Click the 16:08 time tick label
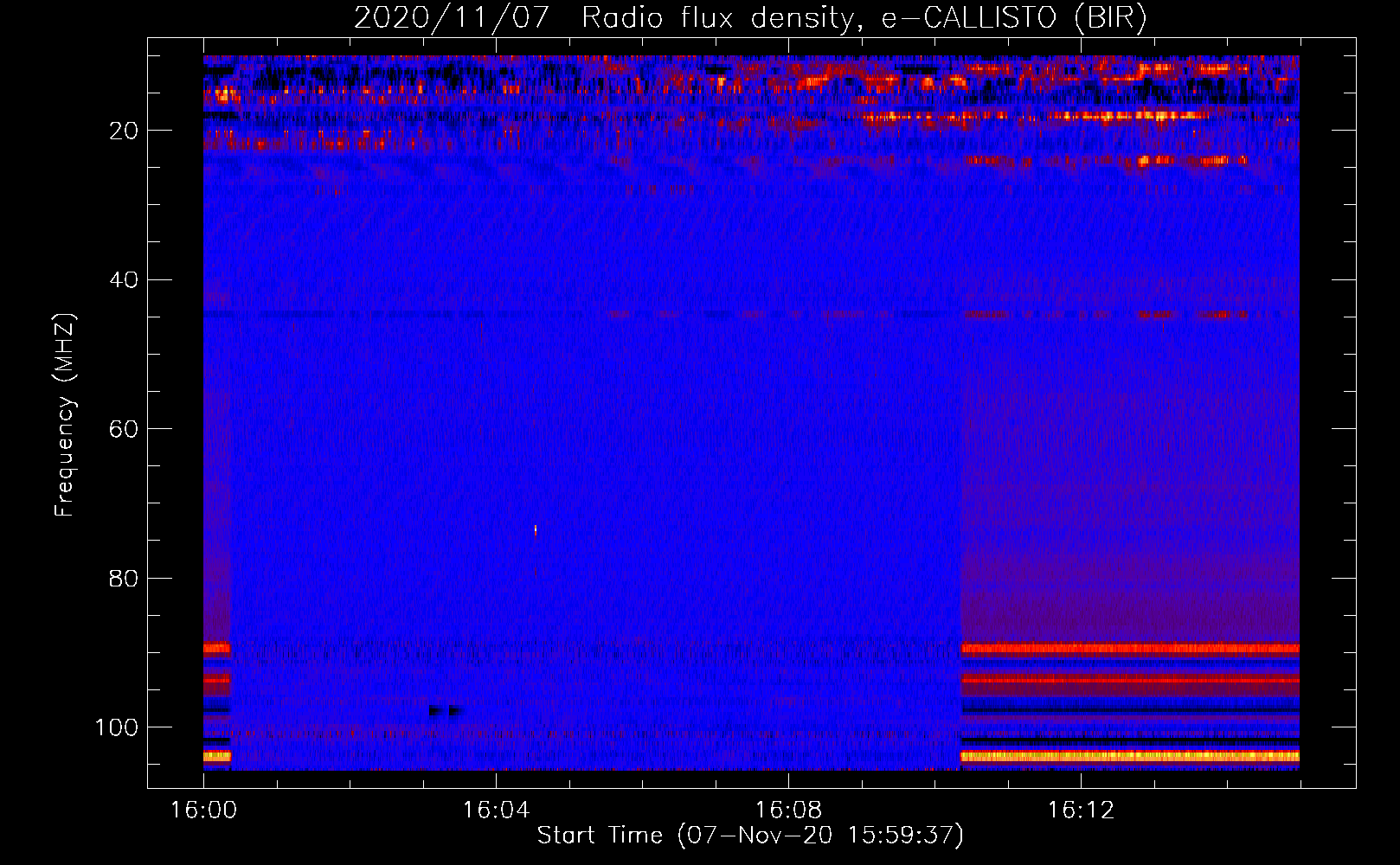The height and width of the screenshot is (865, 1400). coord(788,811)
